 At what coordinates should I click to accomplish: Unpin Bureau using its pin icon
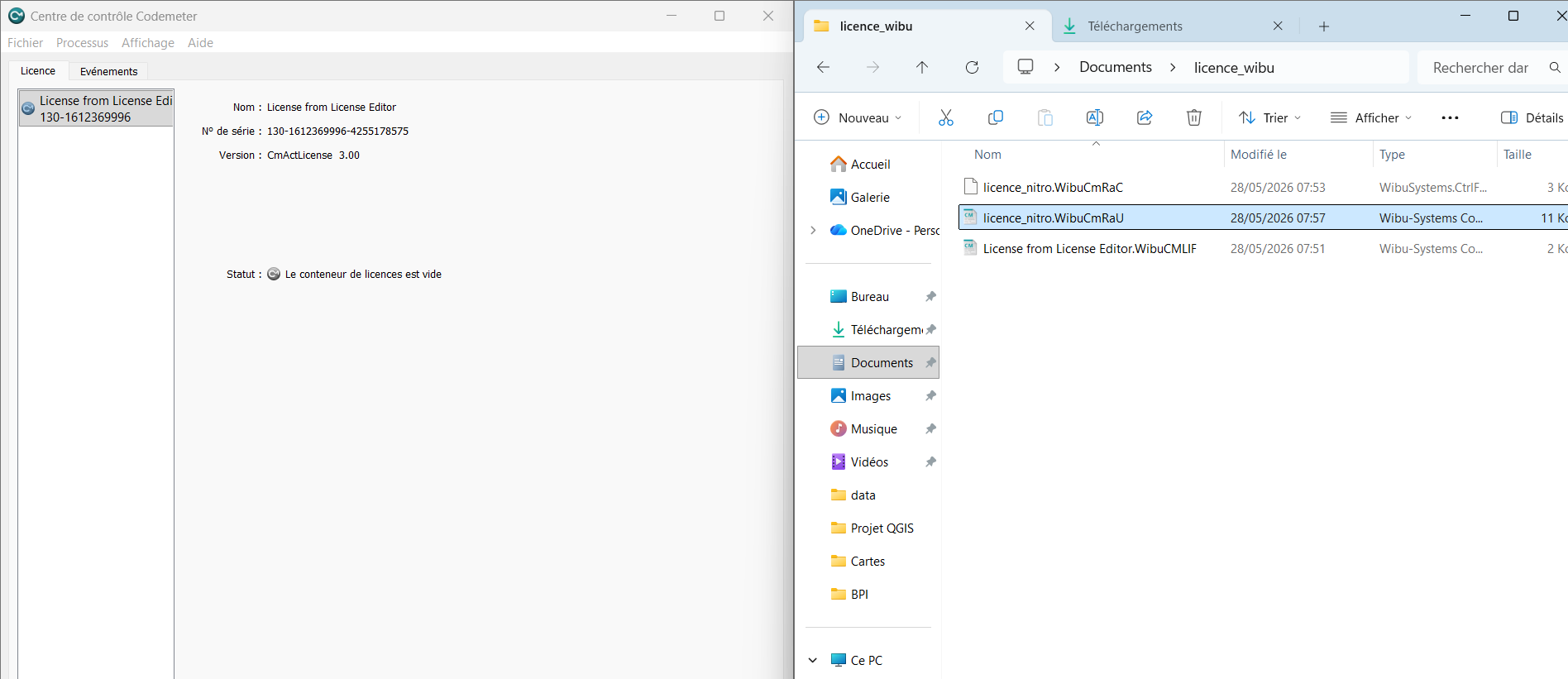[931, 296]
